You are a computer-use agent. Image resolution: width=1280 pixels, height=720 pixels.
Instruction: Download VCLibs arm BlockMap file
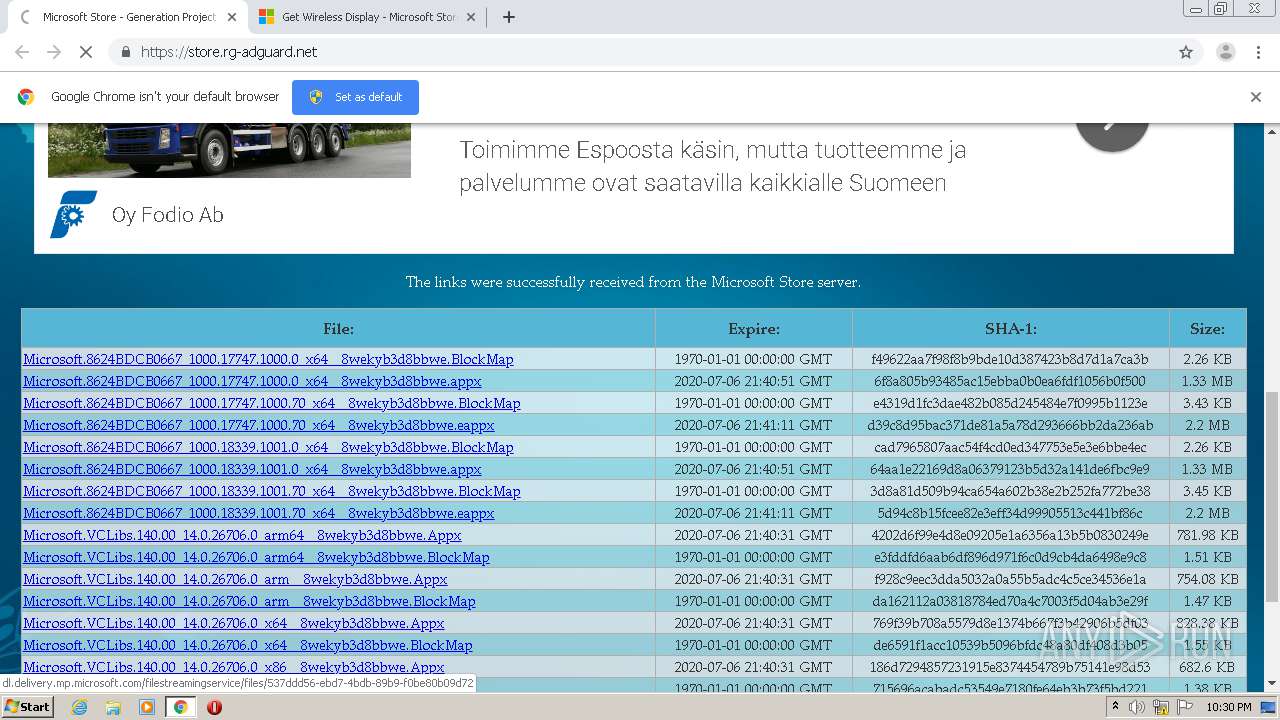point(249,601)
